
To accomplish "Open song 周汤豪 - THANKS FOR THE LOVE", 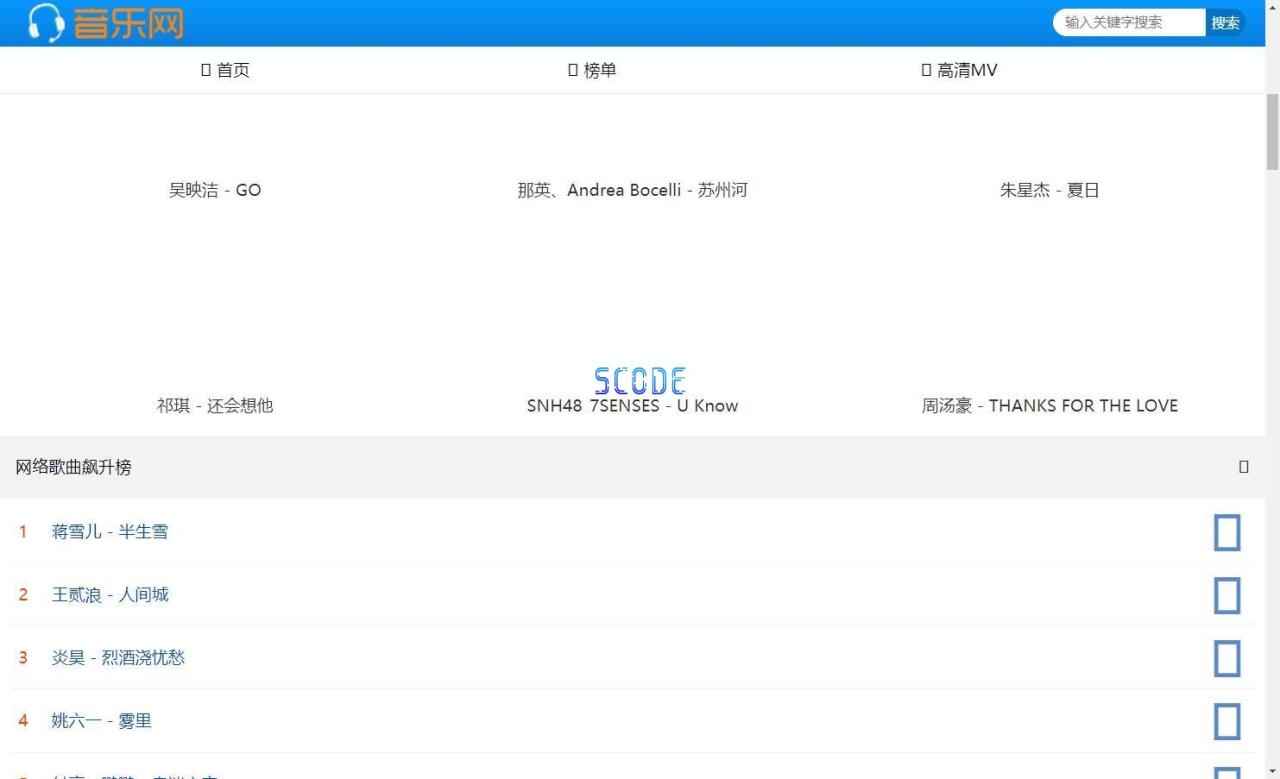I will point(1050,405).
